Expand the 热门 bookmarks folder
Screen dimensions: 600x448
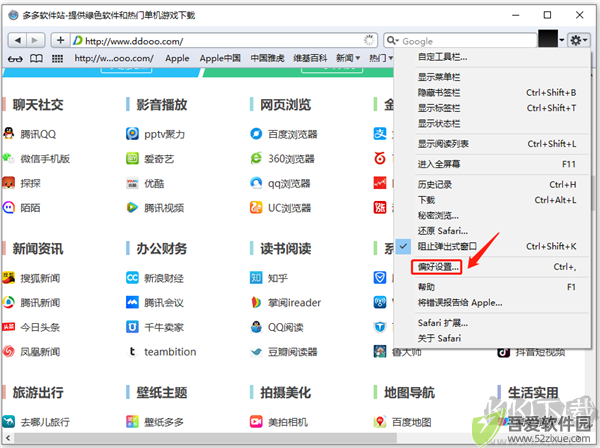coord(381,58)
